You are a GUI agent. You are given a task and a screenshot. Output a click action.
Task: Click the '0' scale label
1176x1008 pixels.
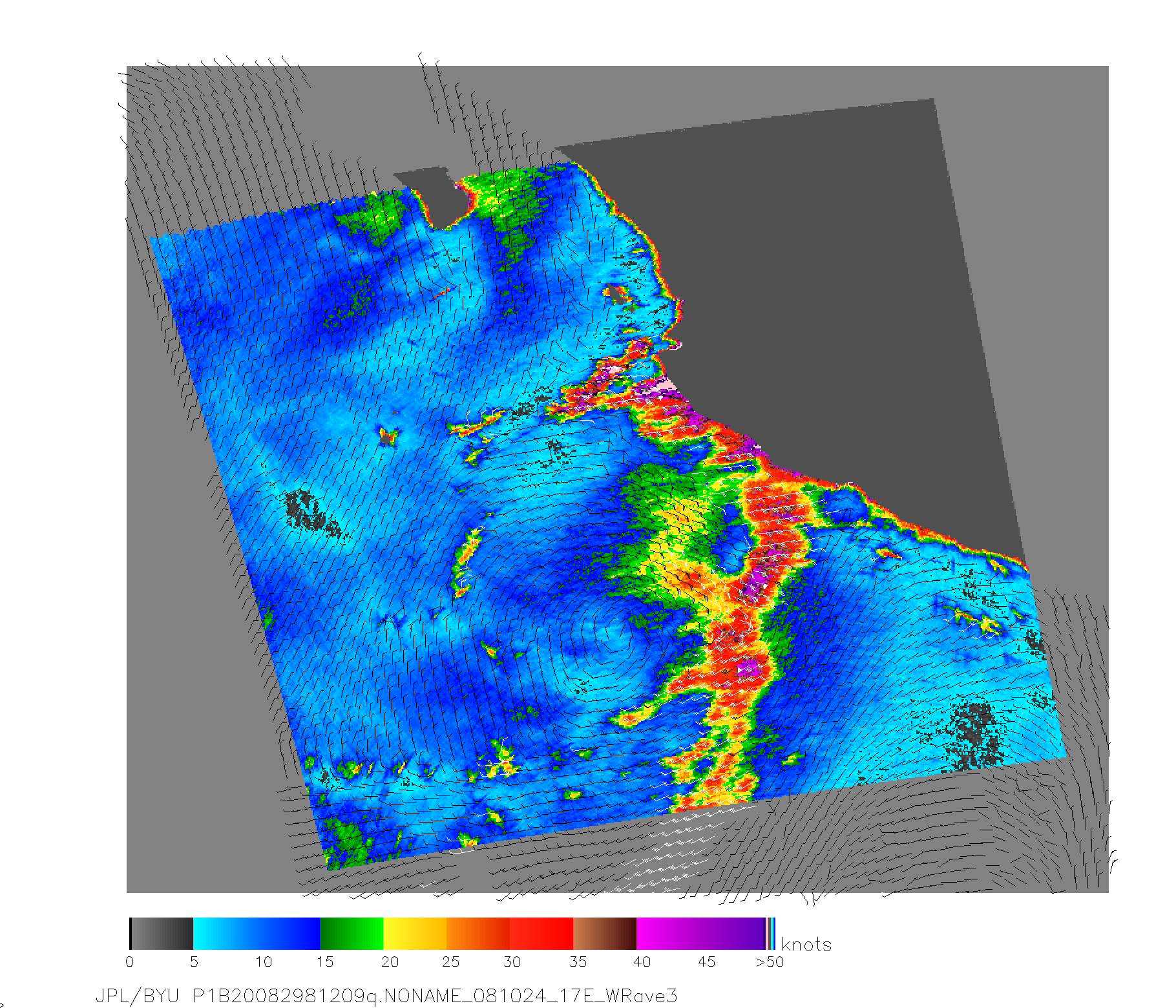[x=130, y=961]
